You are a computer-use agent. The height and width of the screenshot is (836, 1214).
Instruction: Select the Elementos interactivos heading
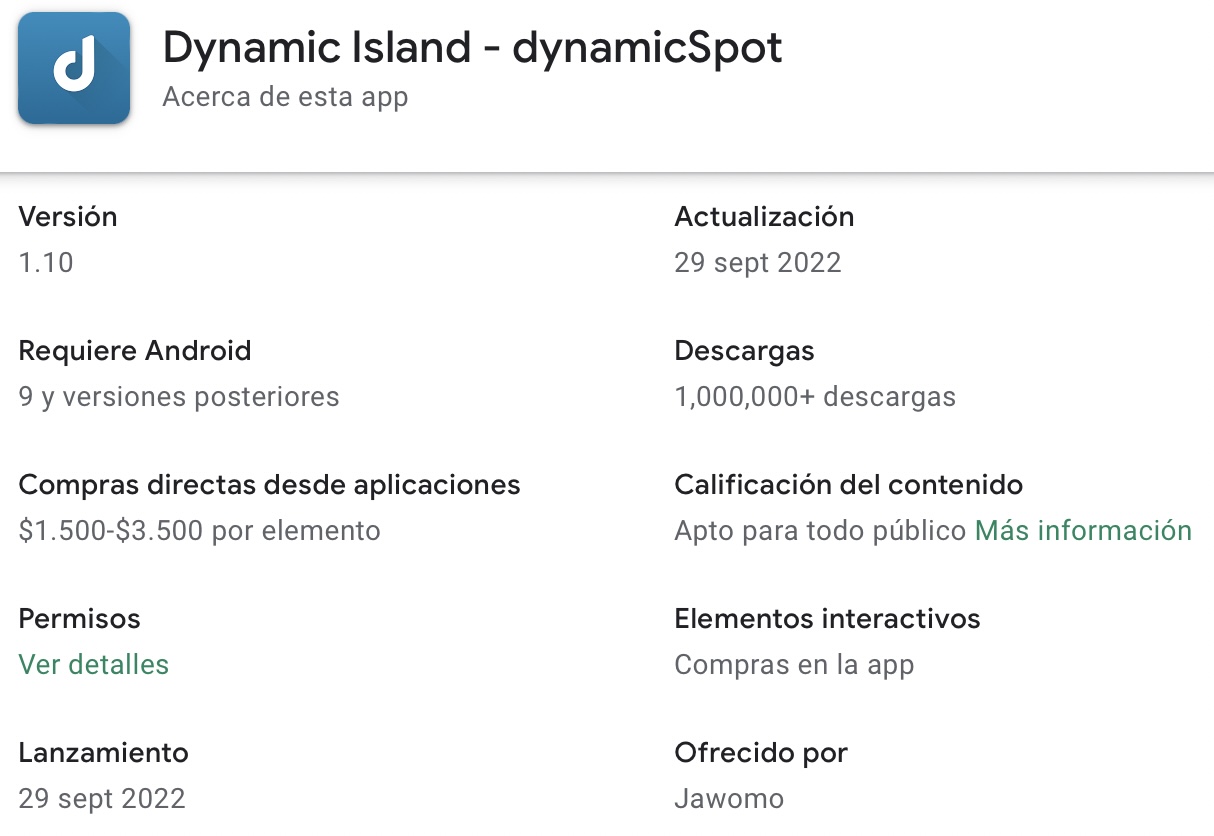coord(827,619)
